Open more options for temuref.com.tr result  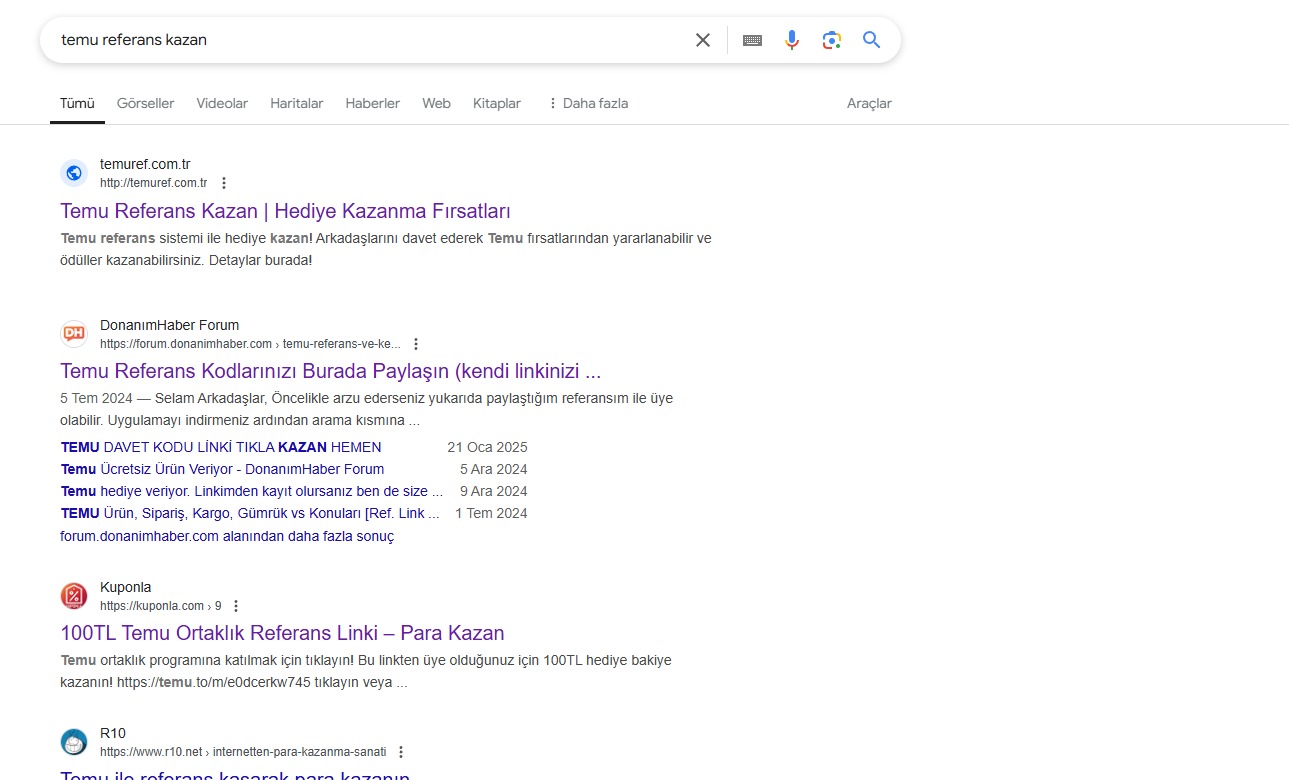224,183
